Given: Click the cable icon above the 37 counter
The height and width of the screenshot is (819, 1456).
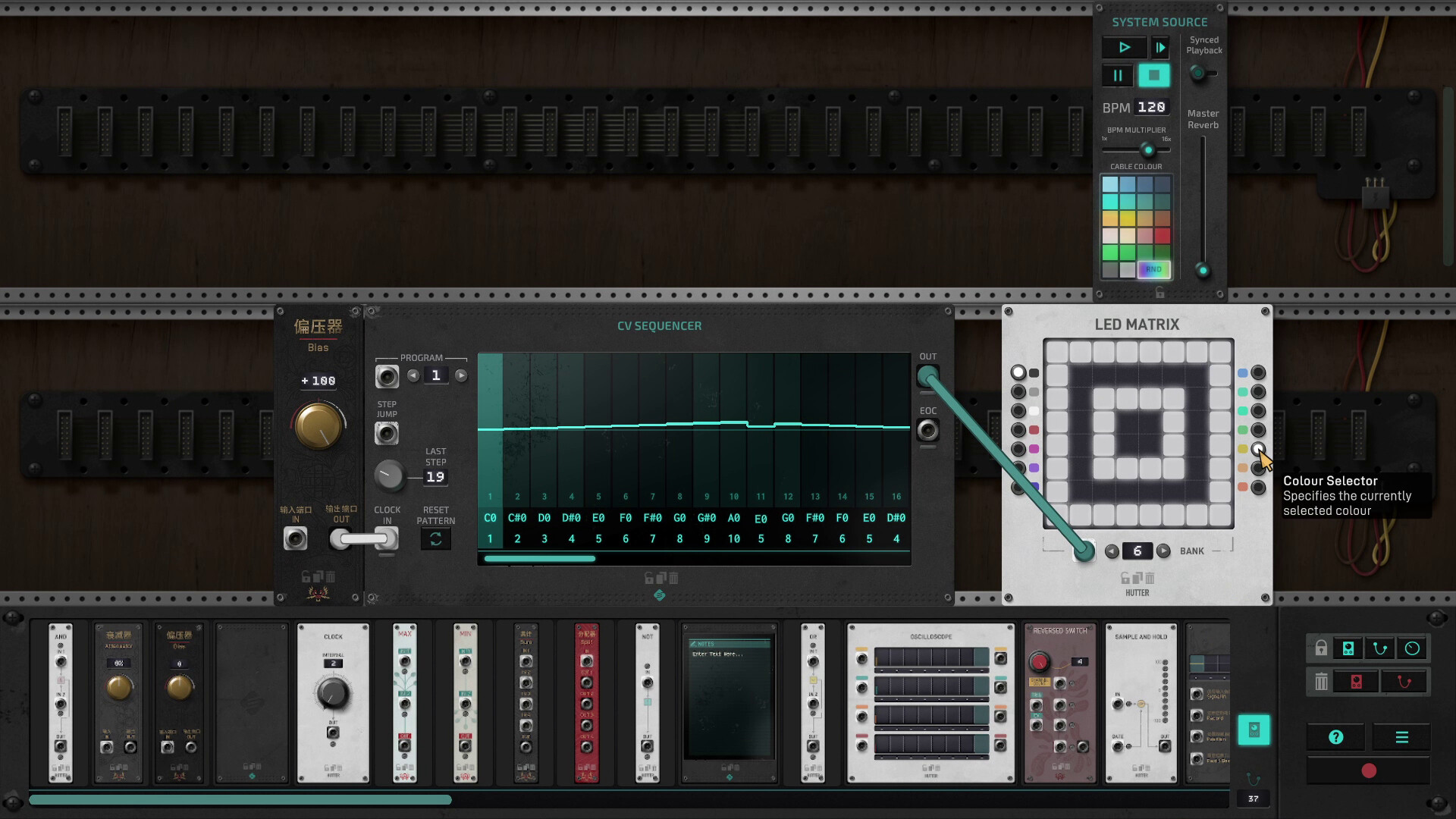Looking at the screenshot, I should [x=1253, y=777].
